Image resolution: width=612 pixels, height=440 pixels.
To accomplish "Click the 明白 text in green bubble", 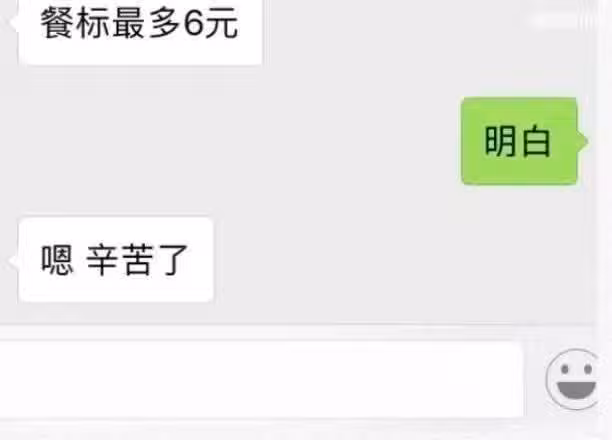I will click(518, 141).
